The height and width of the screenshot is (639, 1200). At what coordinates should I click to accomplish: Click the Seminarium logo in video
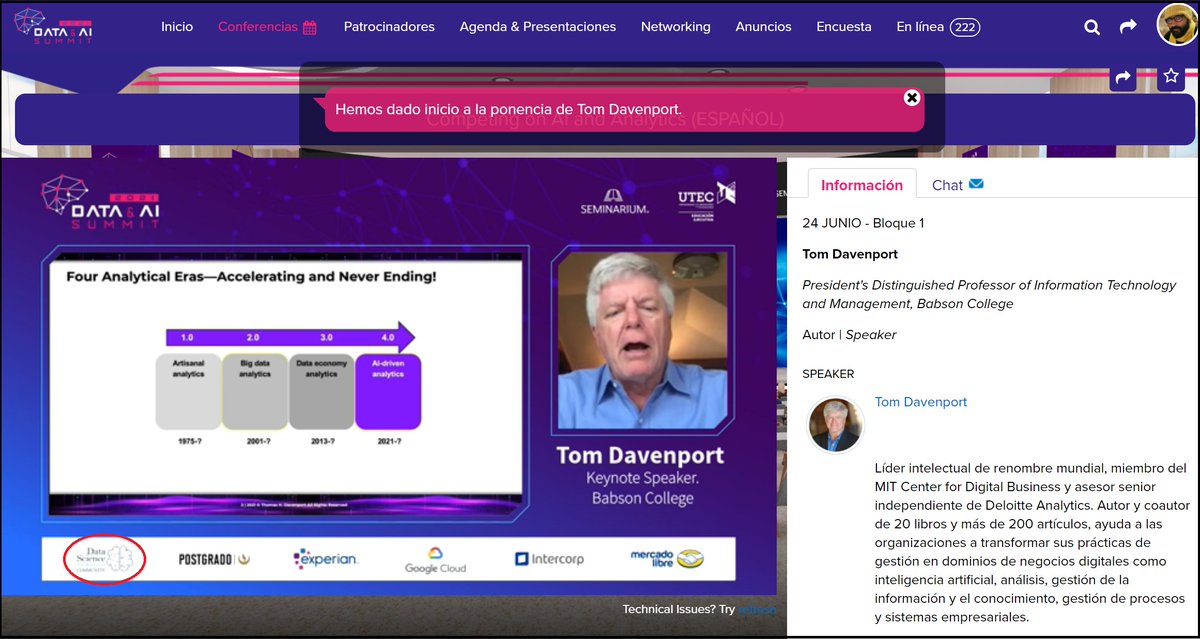click(x=614, y=201)
